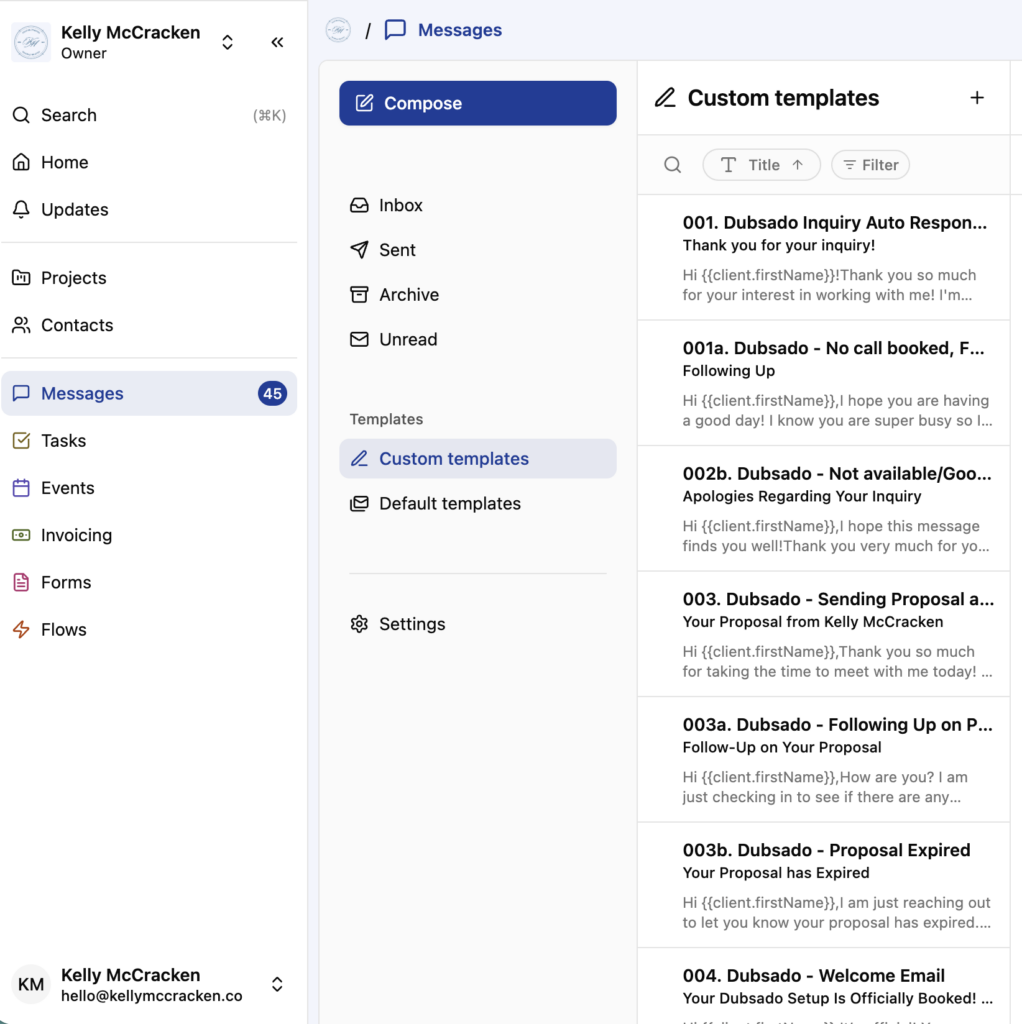Click the Compose button

click(x=477, y=102)
